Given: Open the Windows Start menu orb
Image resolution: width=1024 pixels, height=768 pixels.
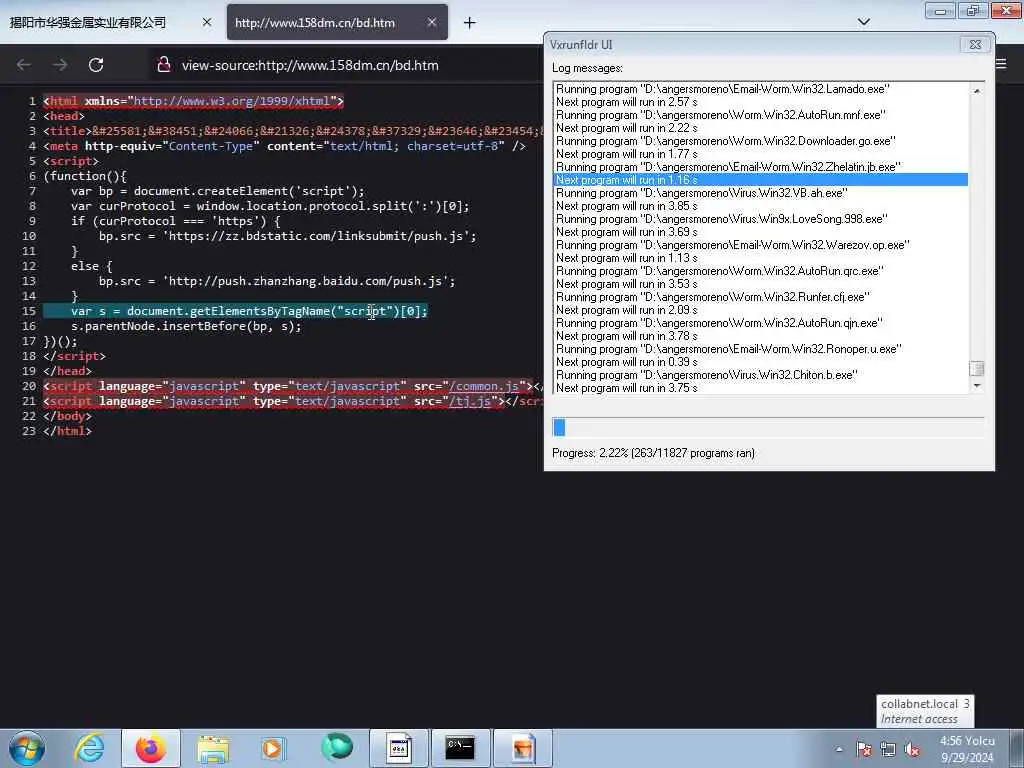Looking at the screenshot, I should (x=27, y=748).
